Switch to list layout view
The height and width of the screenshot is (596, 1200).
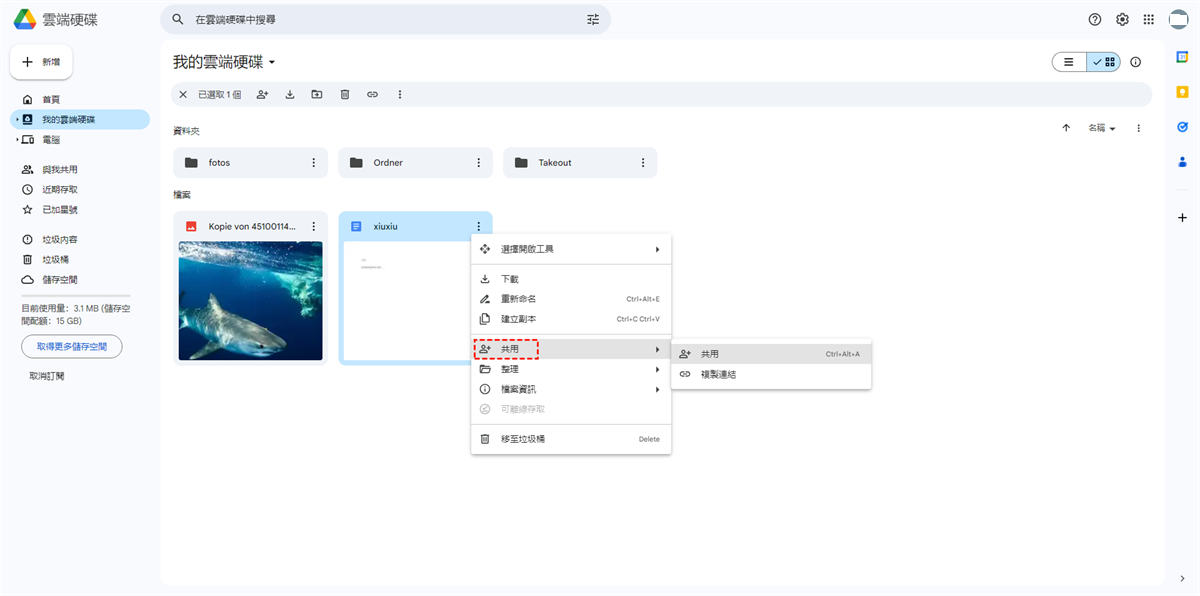pyautogui.click(x=1069, y=62)
